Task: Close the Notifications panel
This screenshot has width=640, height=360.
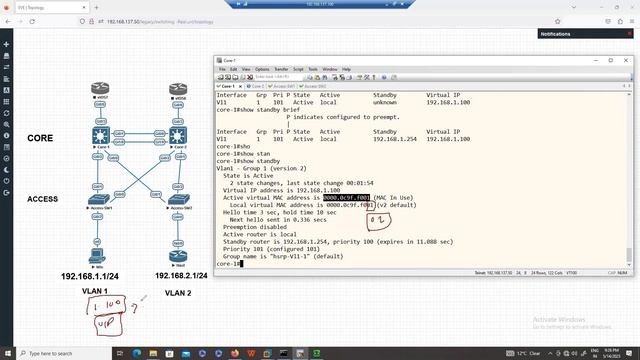Action: (629, 34)
